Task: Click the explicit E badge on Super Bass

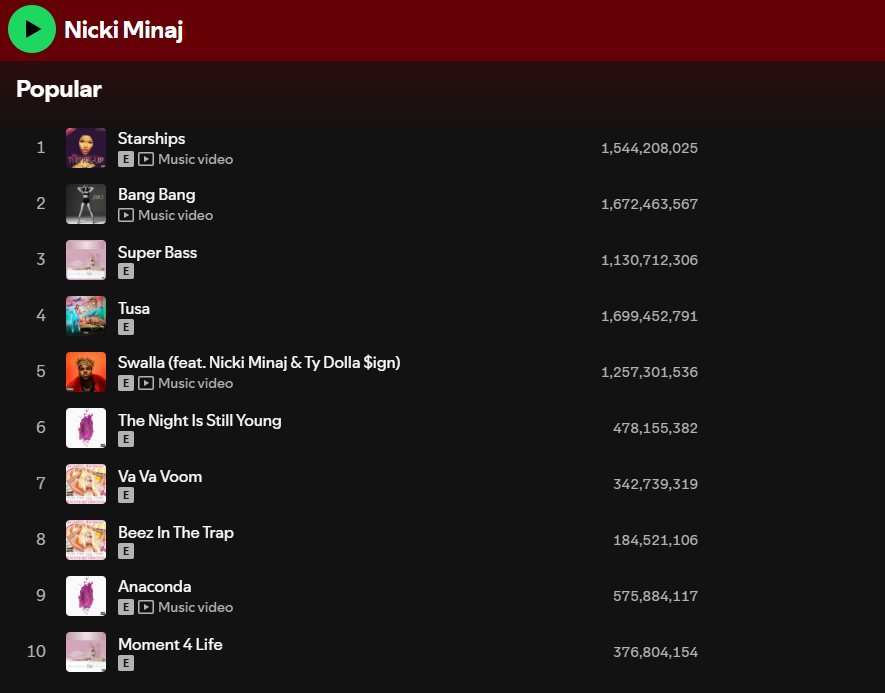Action: point(126,271)
